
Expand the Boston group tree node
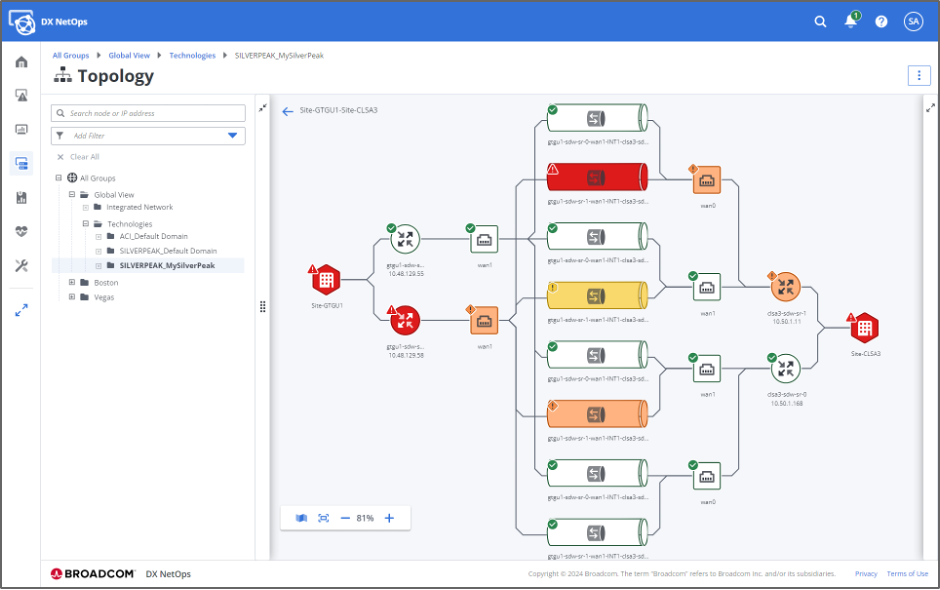coord(72,283)
